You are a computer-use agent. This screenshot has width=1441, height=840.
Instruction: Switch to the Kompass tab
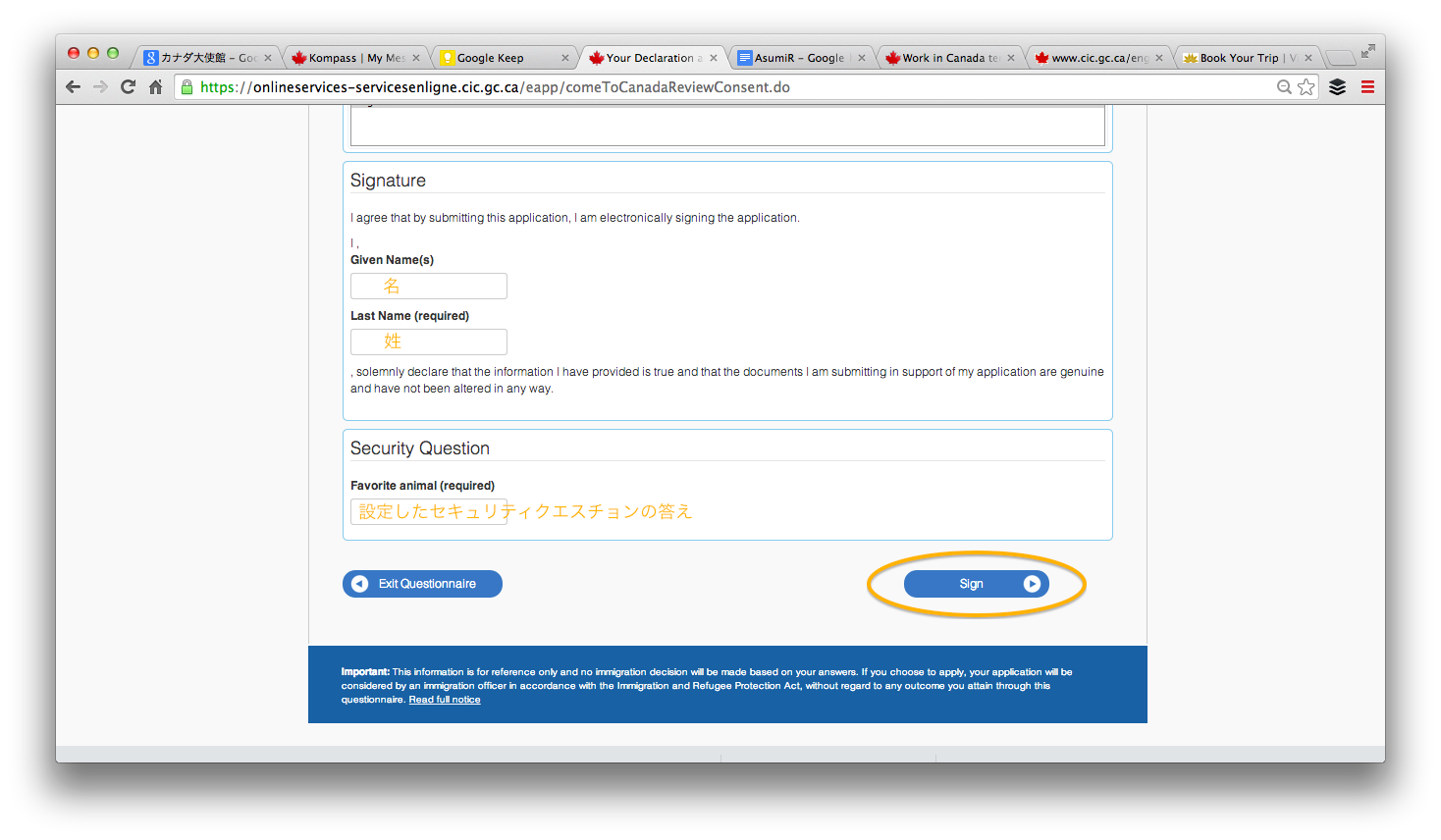(348, 58)
